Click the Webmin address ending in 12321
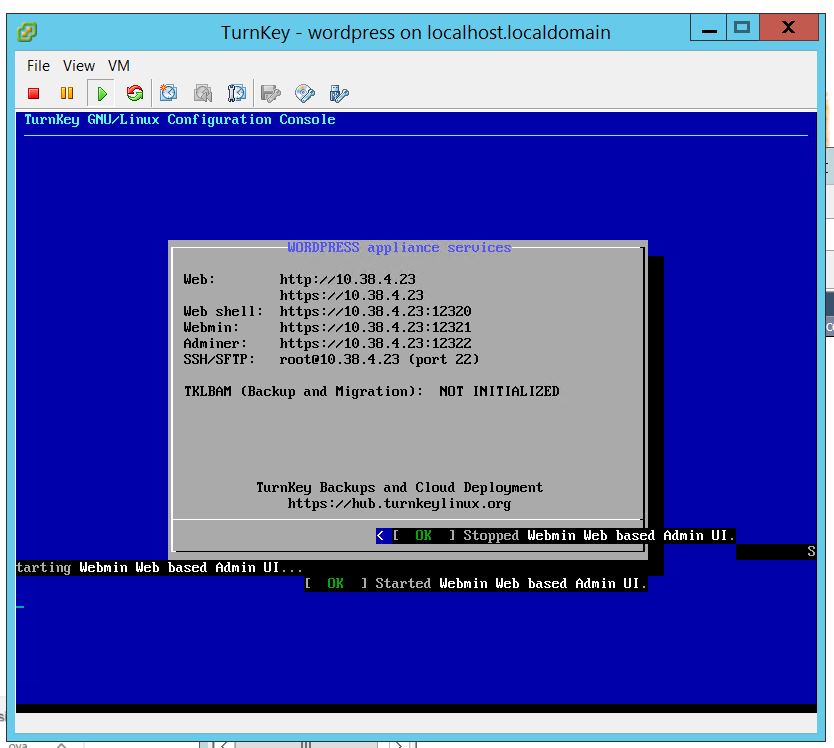This screenshot has width=834, height=748. click(375, 327)
